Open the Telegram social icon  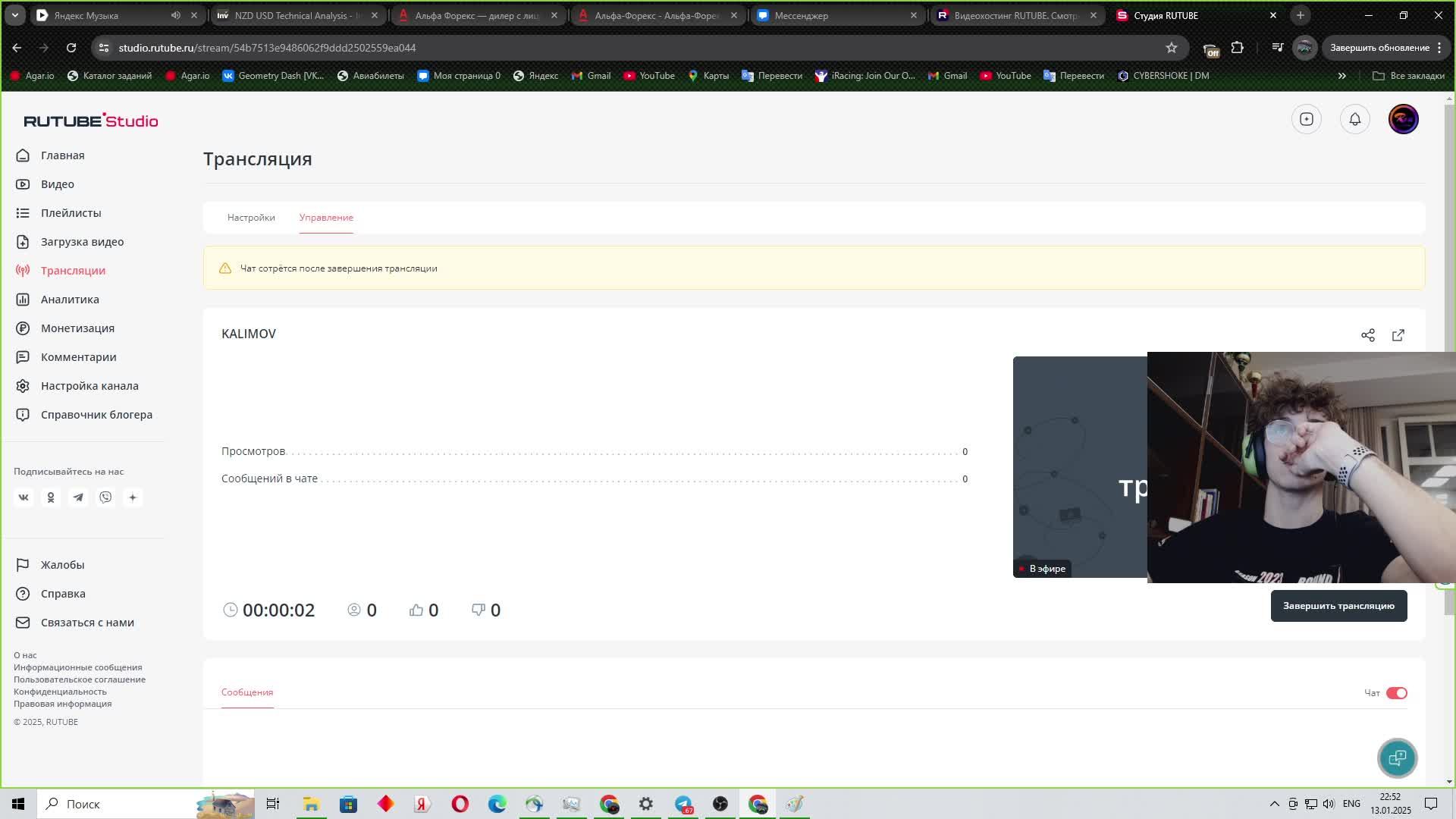click(x=78, y=497)
